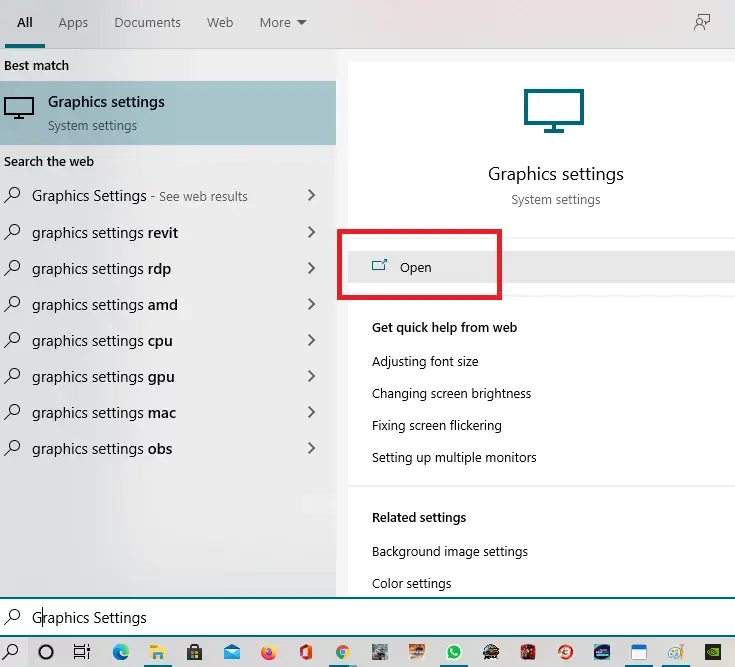The width and height of the screenshot is (735, 667).
Task: Expand the graphics settings mac suggestion arrow
Action: (x=311, y=412)
